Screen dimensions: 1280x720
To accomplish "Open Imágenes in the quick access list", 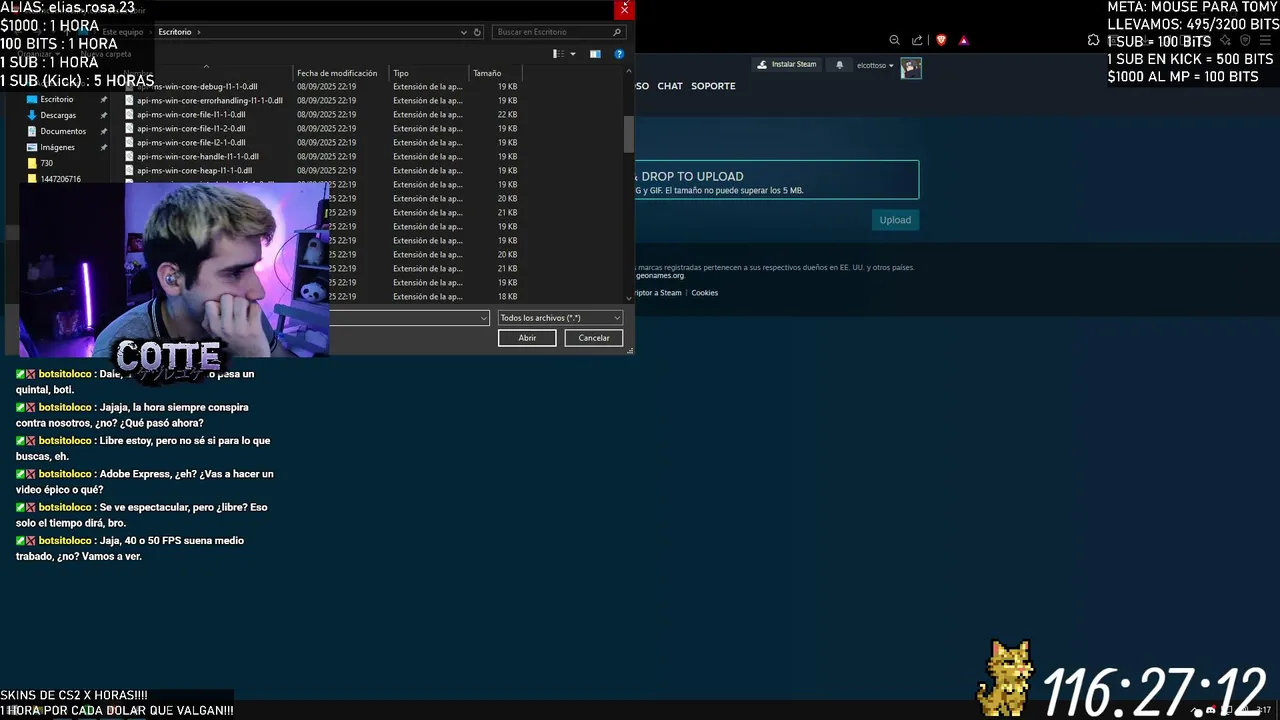I will coord(58,147).
